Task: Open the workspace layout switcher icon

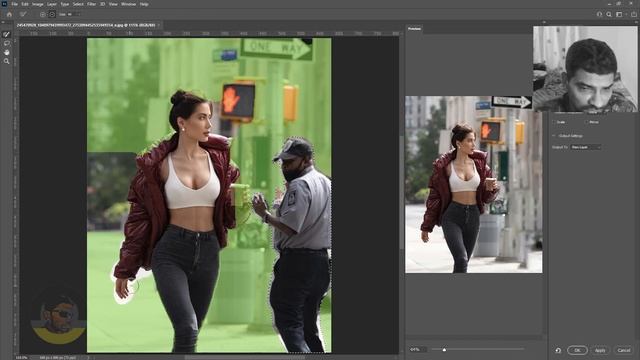Action: point(619,14)
